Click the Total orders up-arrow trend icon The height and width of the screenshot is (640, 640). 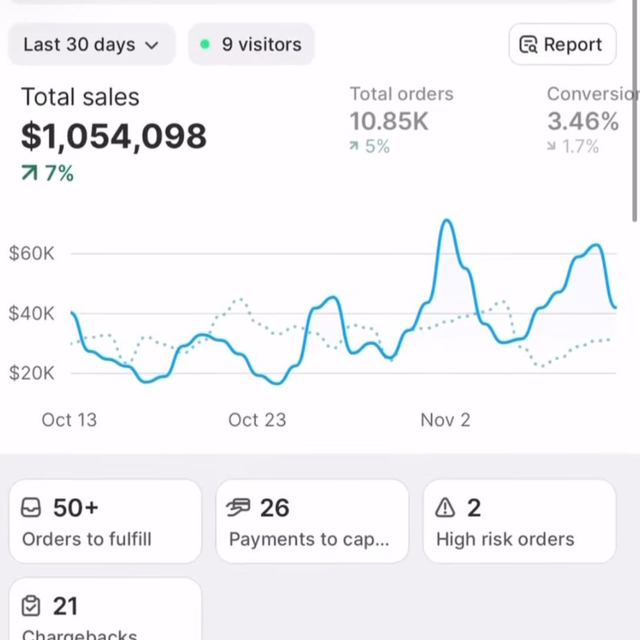354,147
